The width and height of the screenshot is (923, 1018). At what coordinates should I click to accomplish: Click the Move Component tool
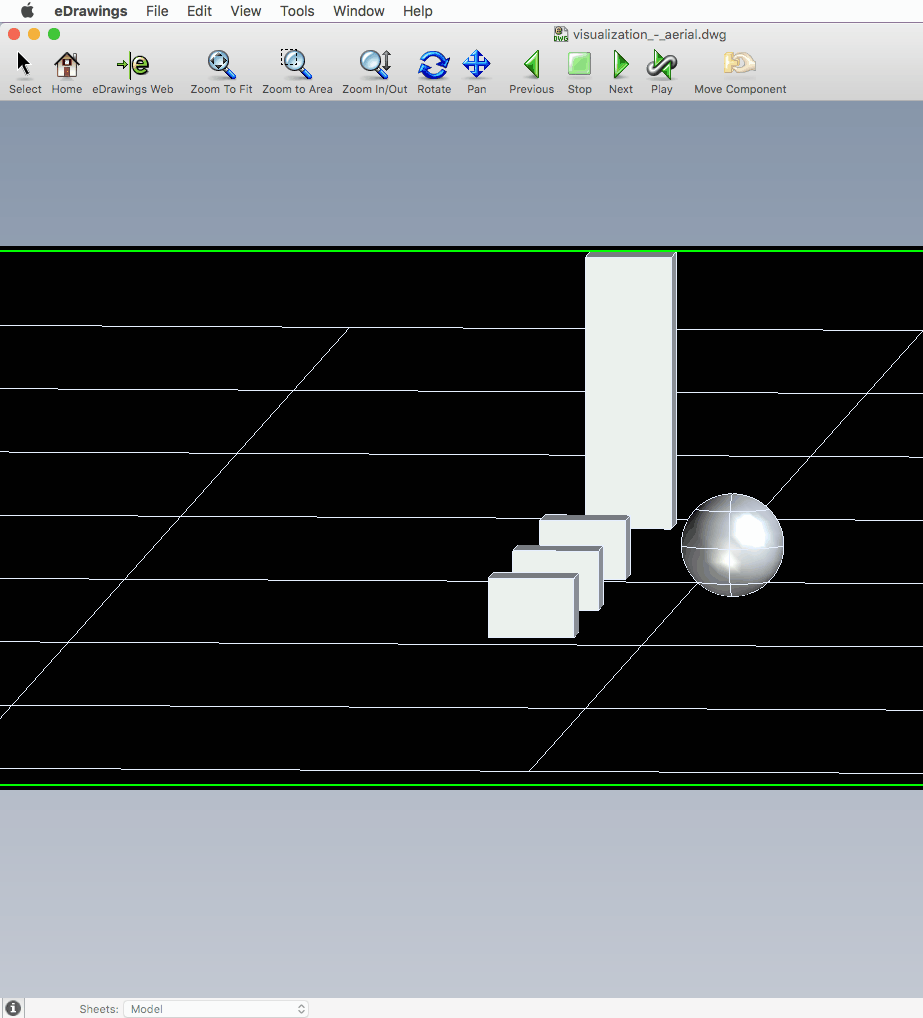click(740, 73)
